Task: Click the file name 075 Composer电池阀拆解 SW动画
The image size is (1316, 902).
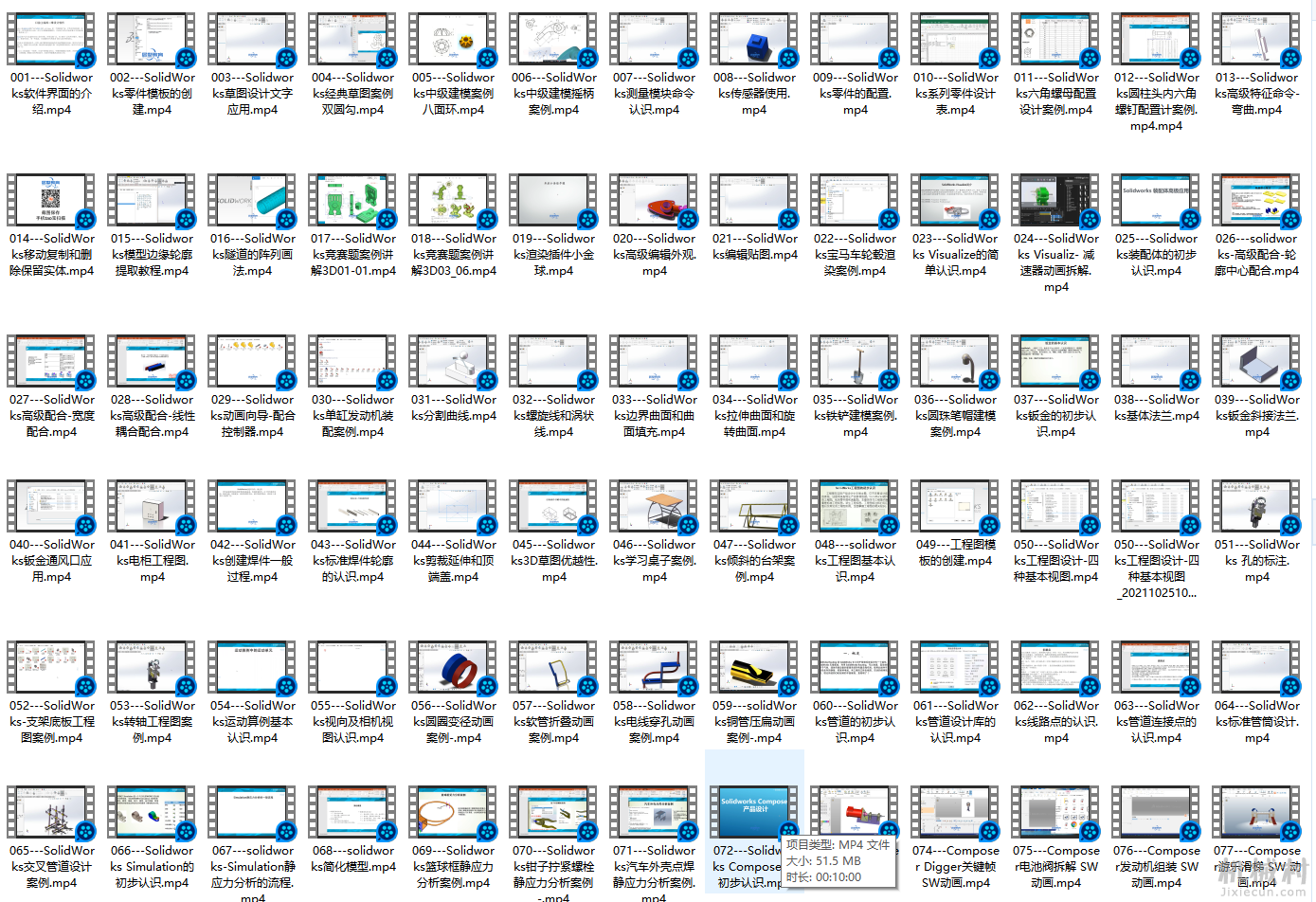Action: [1055, 867]
